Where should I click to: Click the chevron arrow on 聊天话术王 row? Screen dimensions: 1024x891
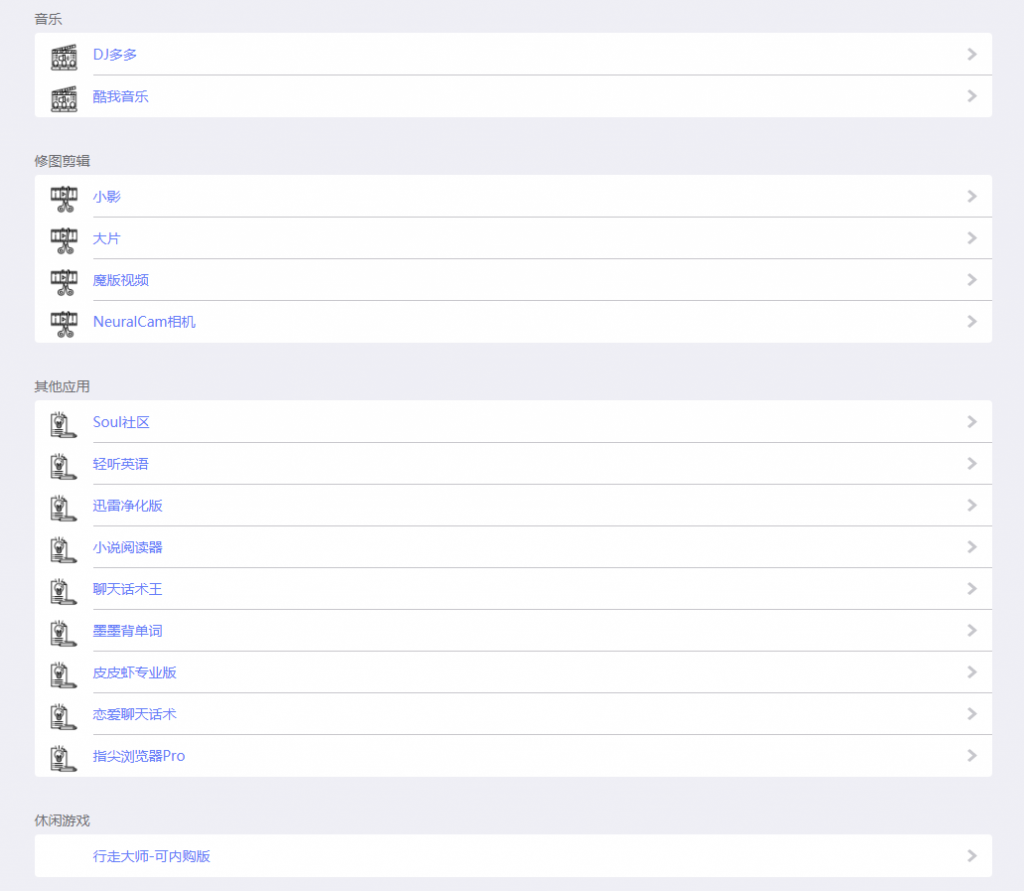(972, 589)
